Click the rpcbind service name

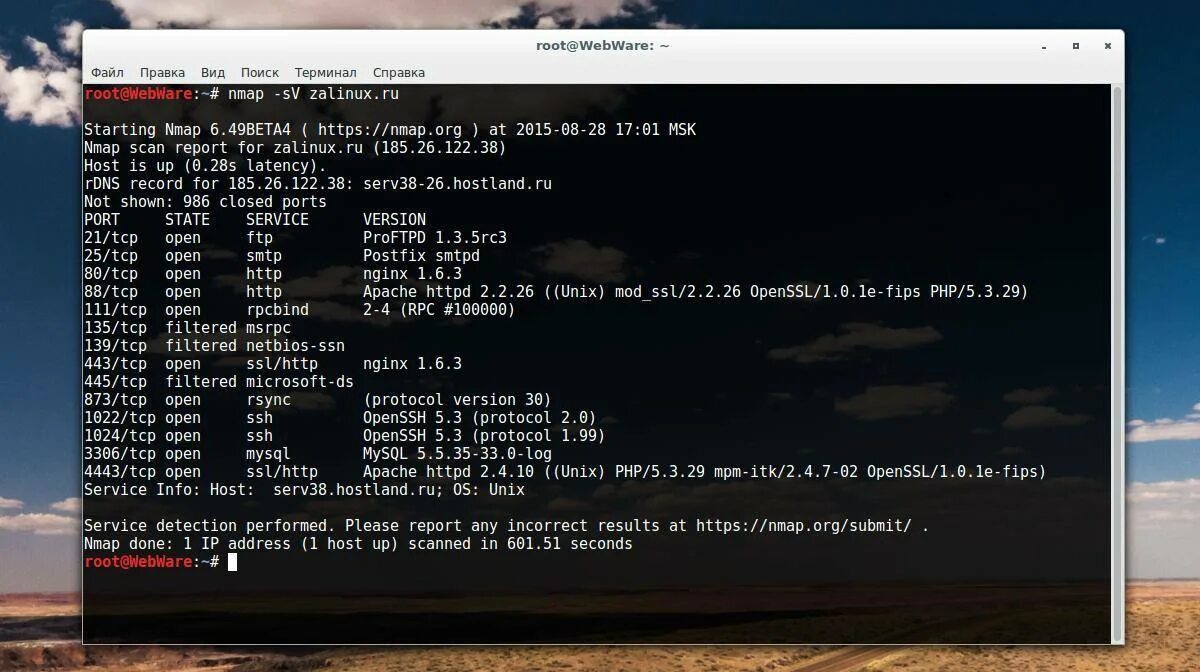(278, 310)
